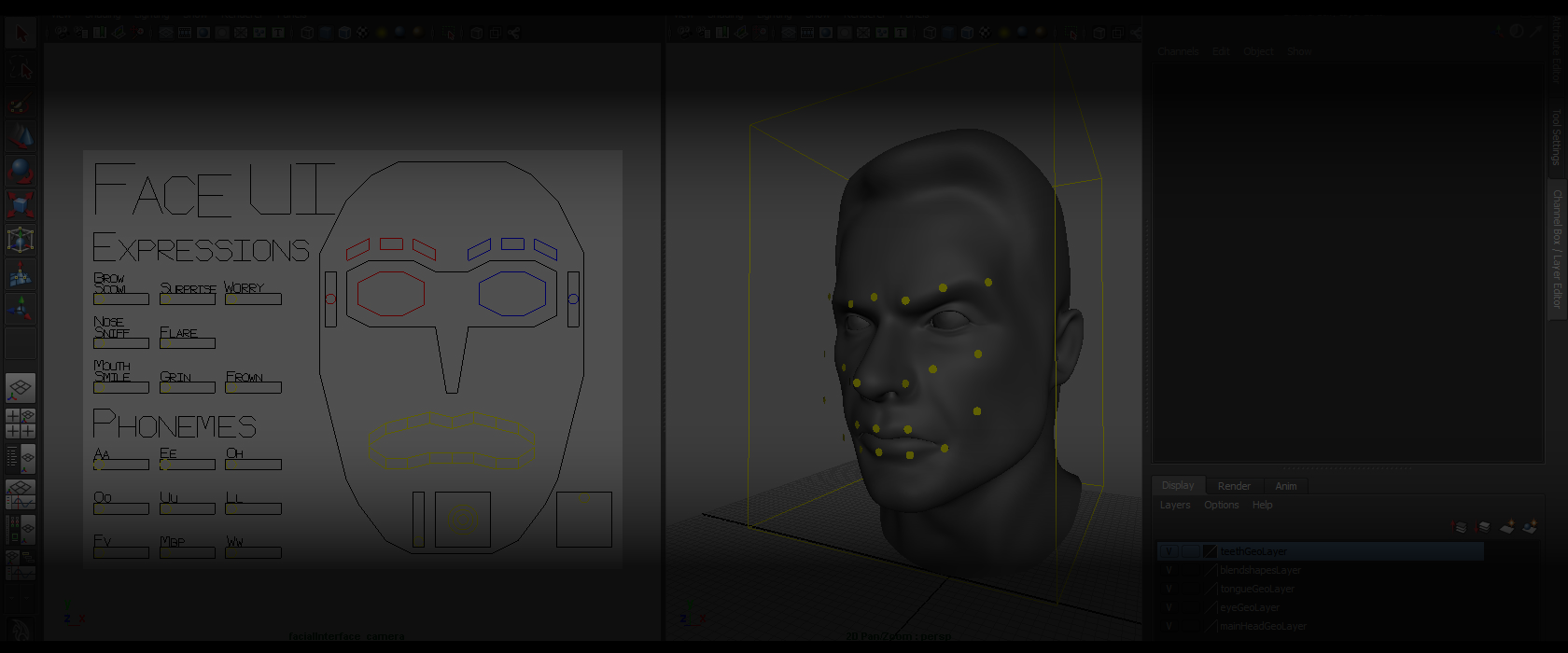The height and width of the screenshot is (653, 1568).
Task: Select the Show Manipulator tool
Action: (x=21, y=309)
